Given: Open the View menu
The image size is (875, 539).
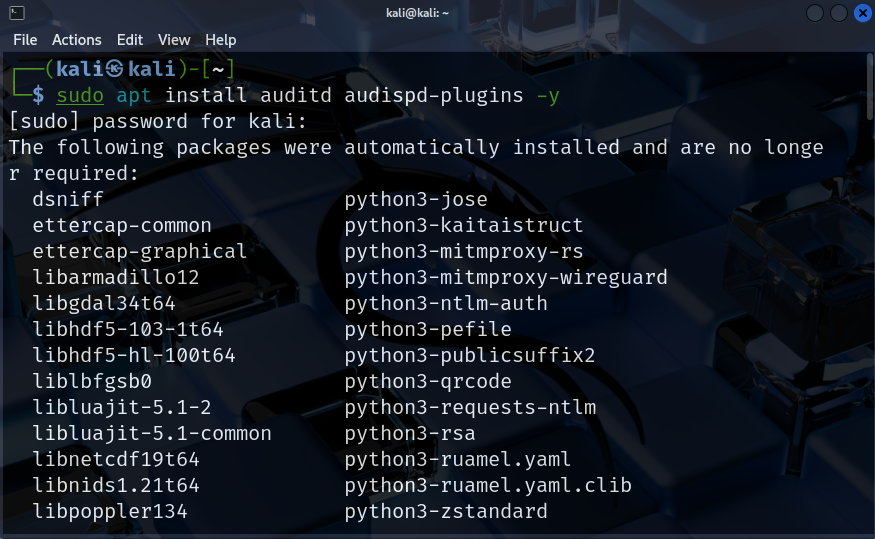Looking at the screenshot, I should (174, 40).
